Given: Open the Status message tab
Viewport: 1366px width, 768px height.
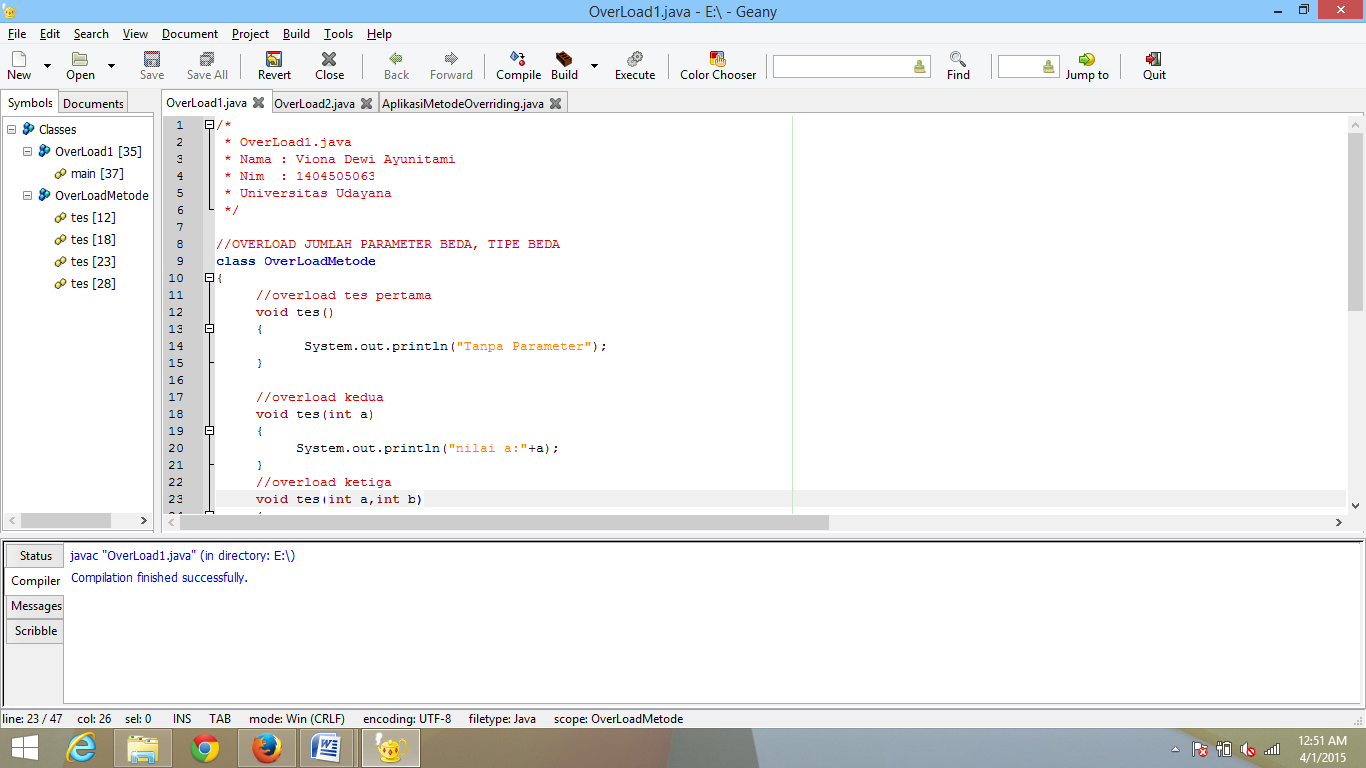Looking at the screenshot, I should (36, 556).
